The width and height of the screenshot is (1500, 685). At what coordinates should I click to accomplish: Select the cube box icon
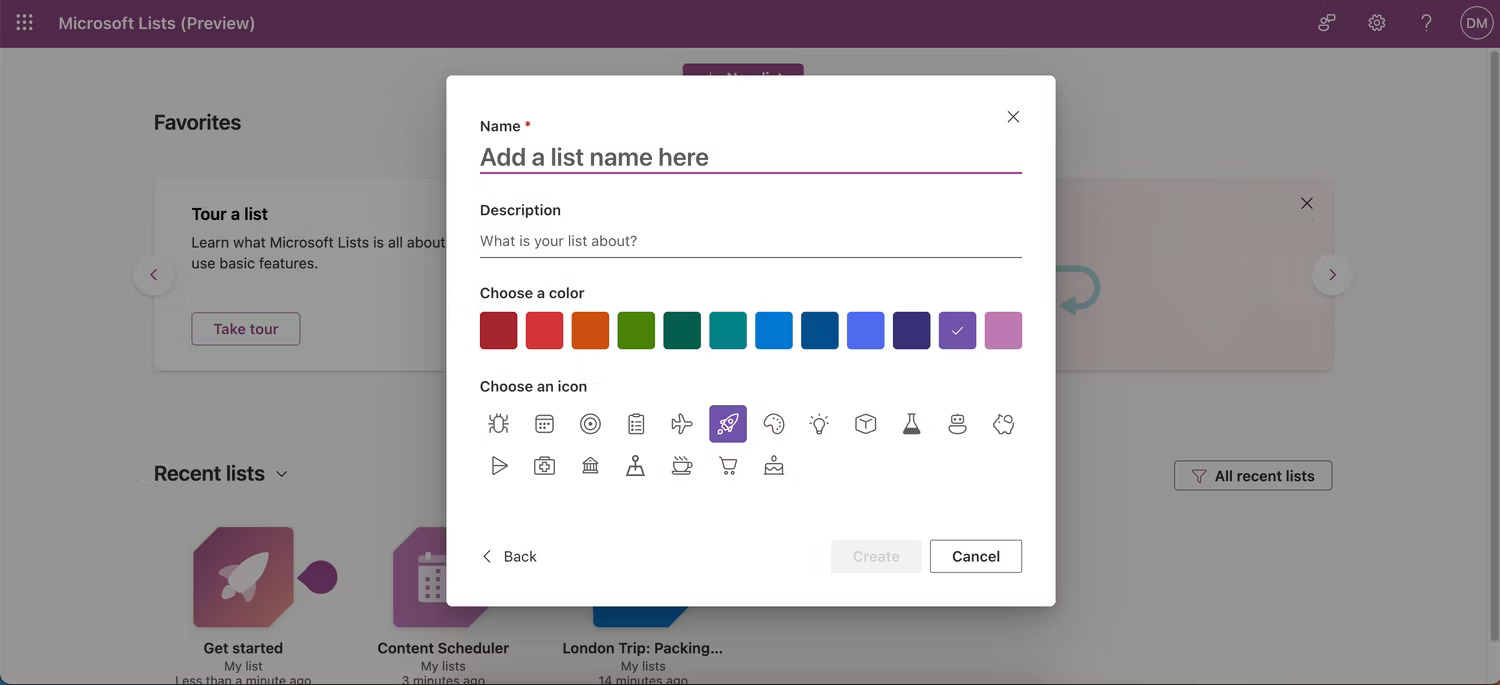point(866,424)
